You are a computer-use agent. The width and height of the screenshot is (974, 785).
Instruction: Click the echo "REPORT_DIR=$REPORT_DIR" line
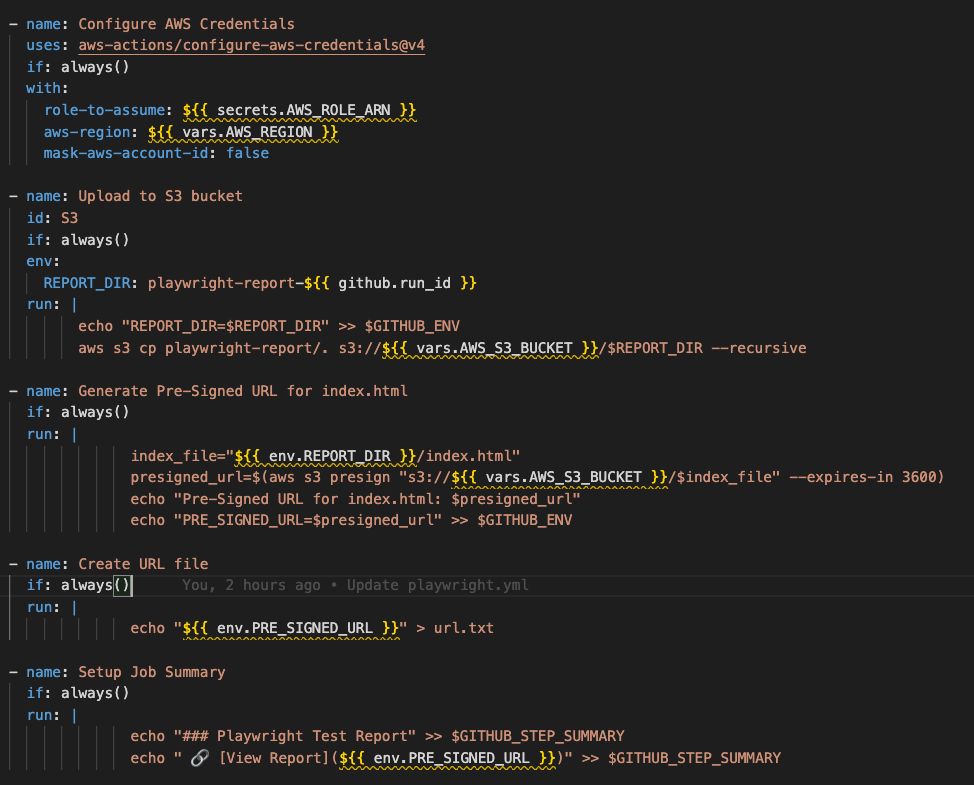(x=268, y=326)
